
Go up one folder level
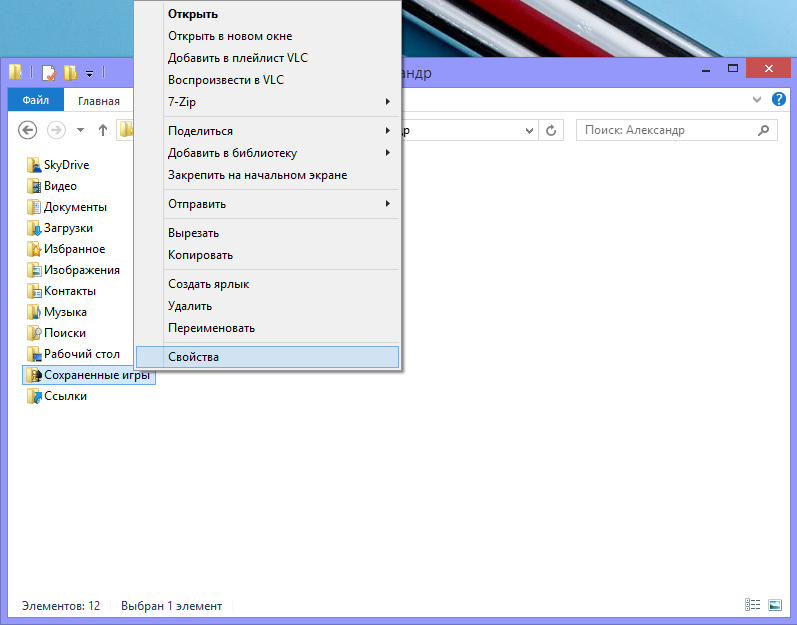point(103,131)
